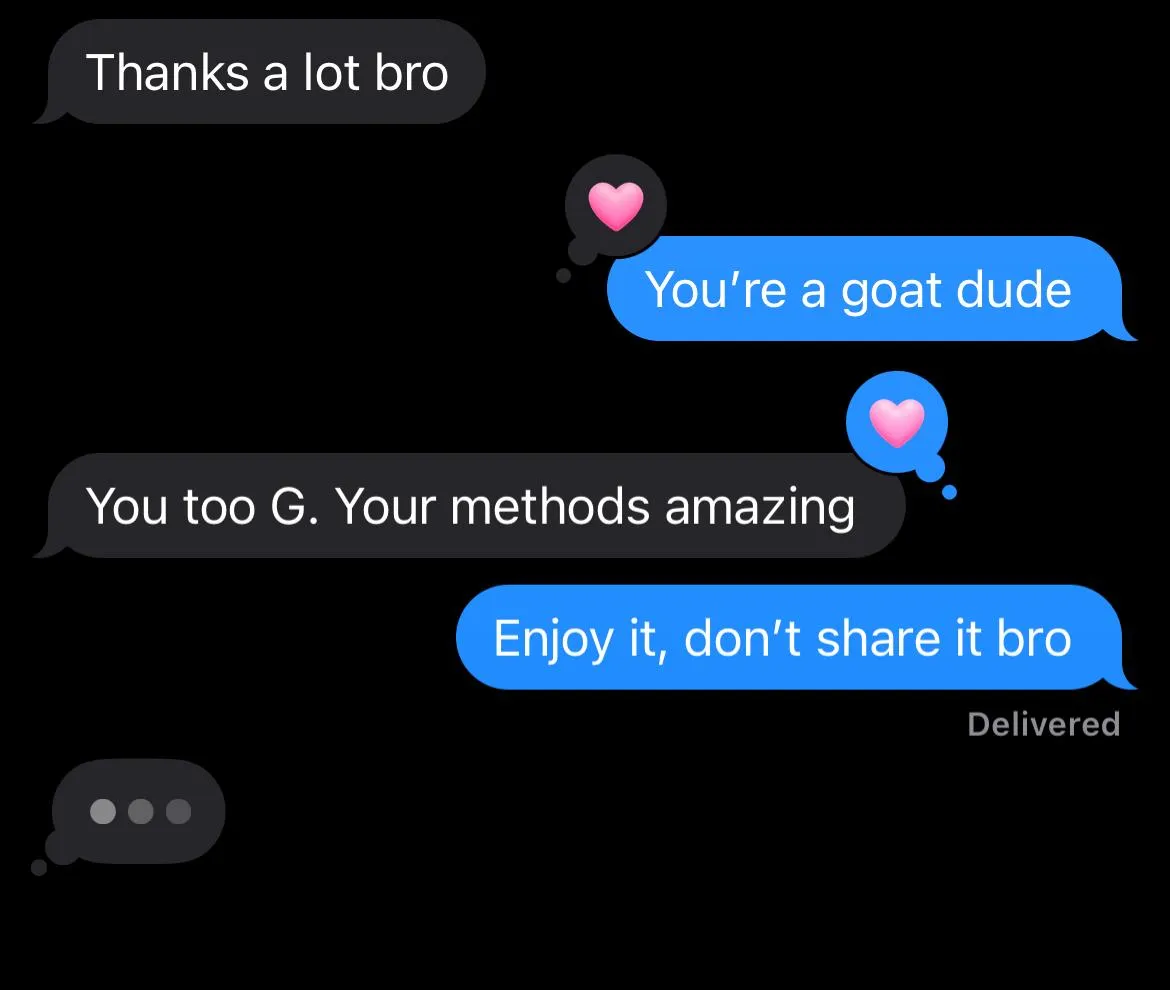Click the middle dot of typing indicator
This screenshot has height=990, width=1170.
140,811
